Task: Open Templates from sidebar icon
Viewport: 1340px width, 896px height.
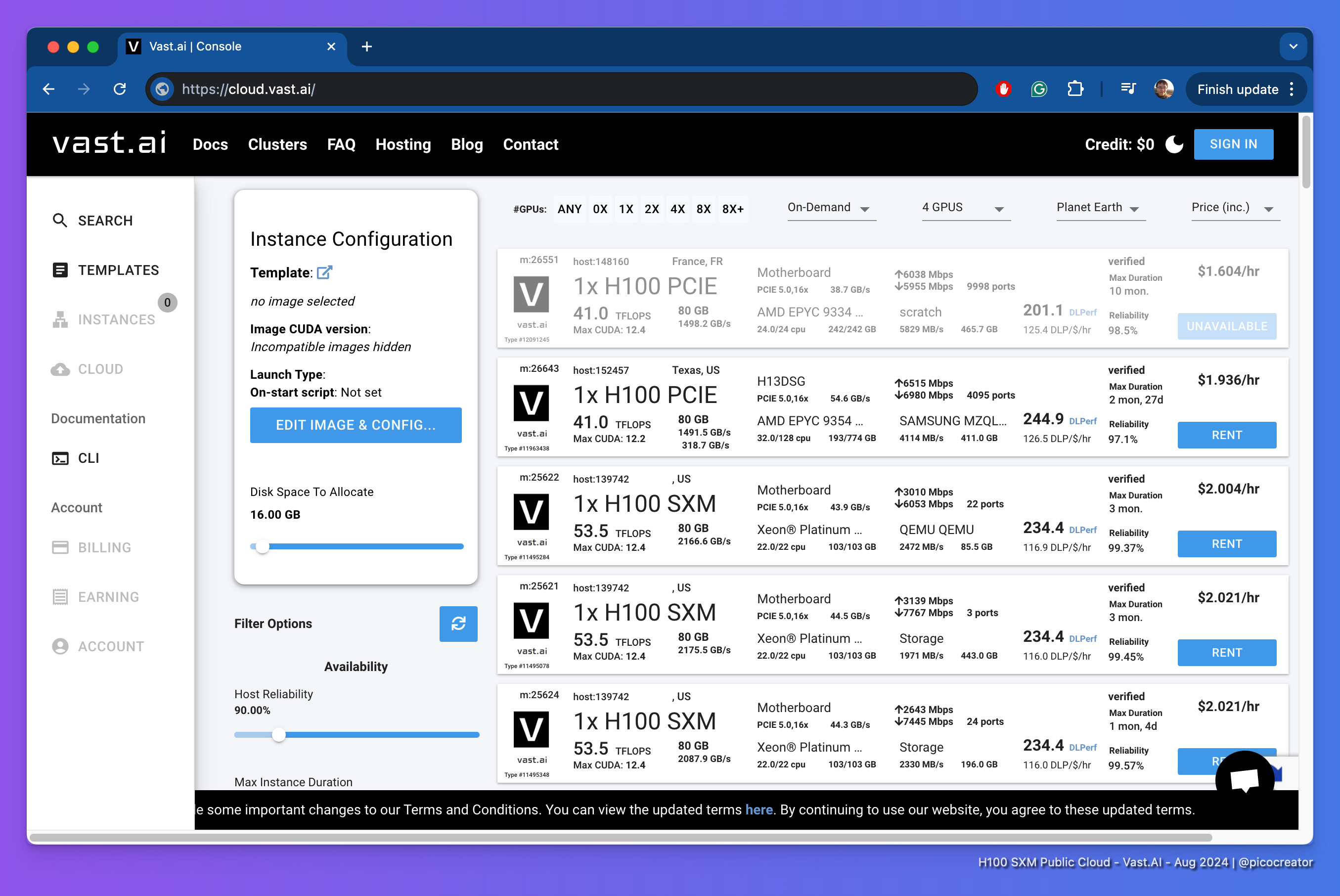Action: pos(59,269)
